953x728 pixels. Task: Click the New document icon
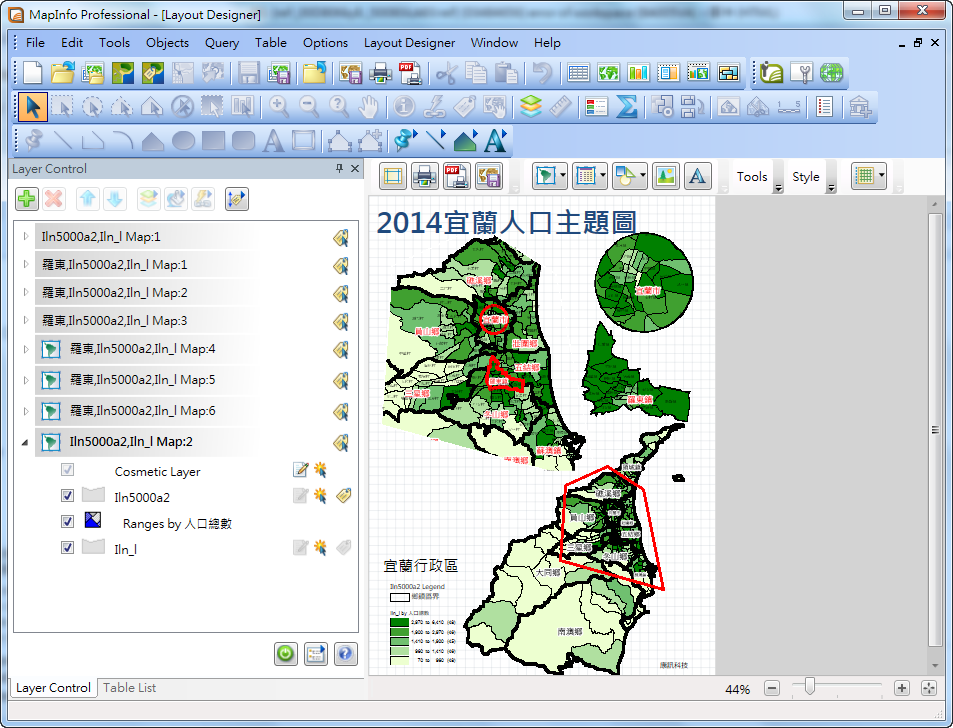coord(32,73)
